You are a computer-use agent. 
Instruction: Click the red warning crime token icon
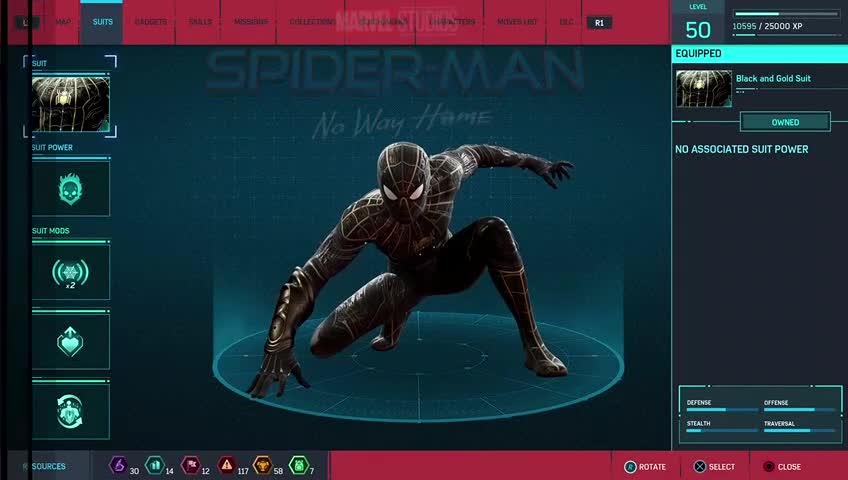tap(227, 465)
